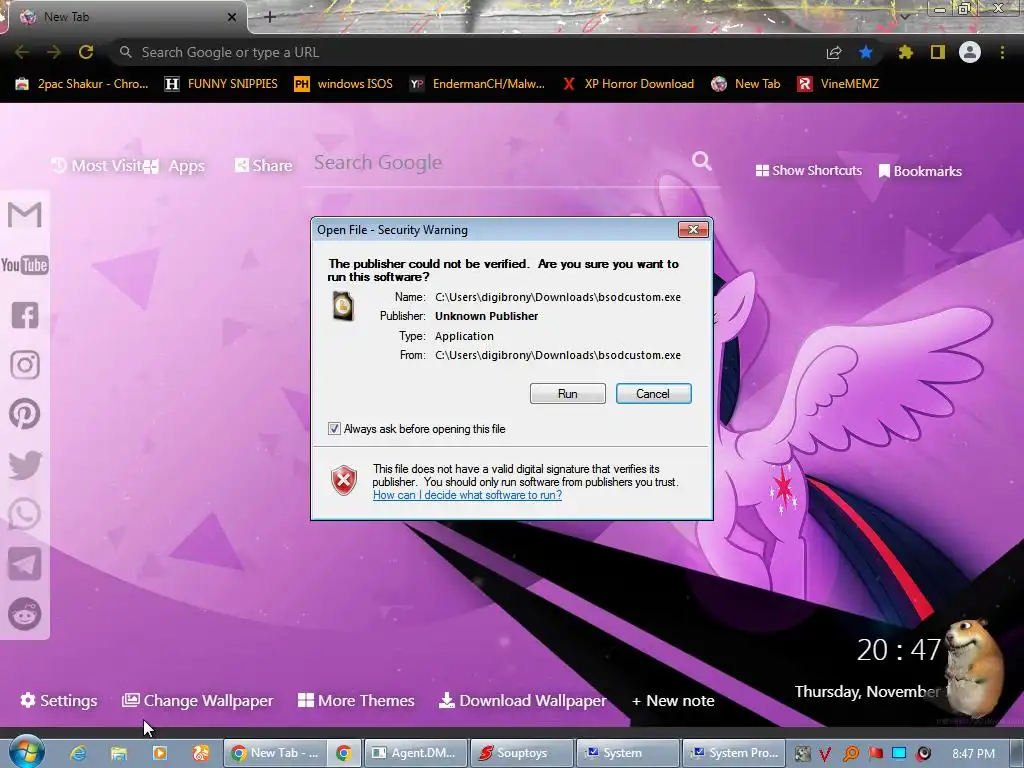Switch to Agent.DM... taskbar window

[x=416, y=753]
